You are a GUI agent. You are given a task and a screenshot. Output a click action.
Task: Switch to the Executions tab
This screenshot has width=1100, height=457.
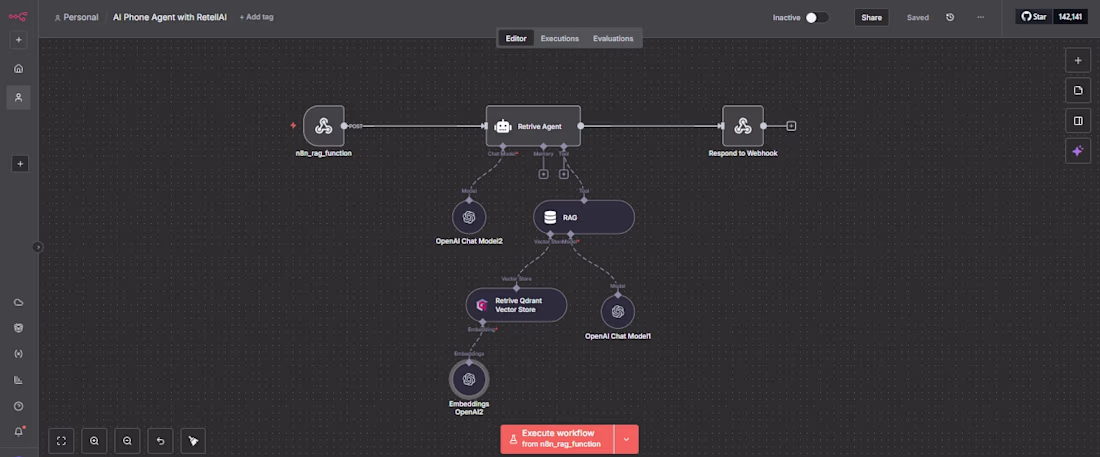coord(560,39)
